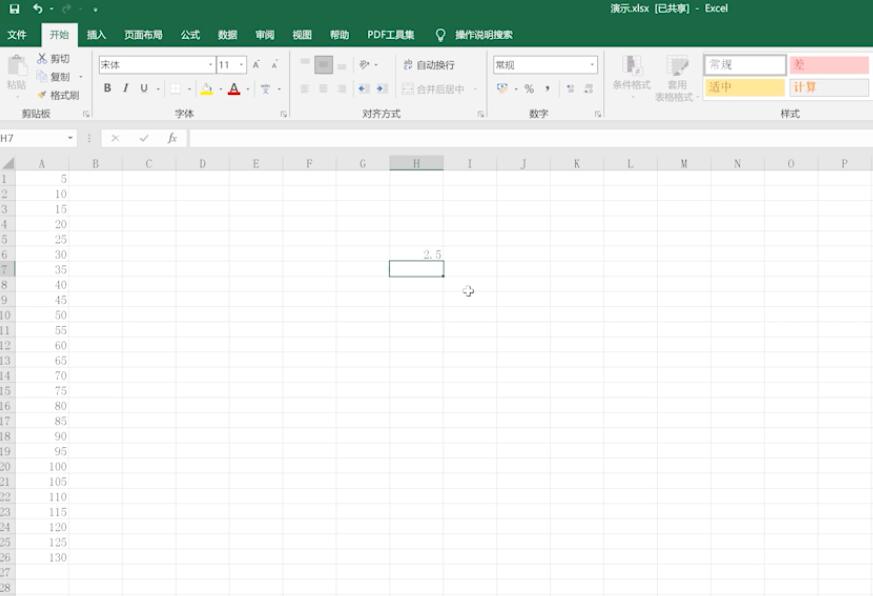Click the lightbulb search icon (操作说明搜索)
Image resolution: width=873 pixels, height=596 pixels.
[440, 35]
